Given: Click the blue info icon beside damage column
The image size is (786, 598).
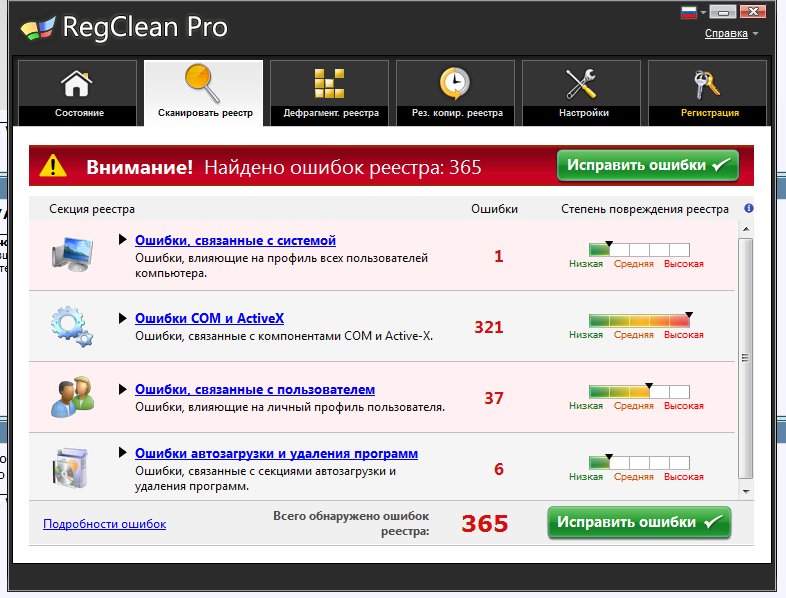Looking at the screenshot, I should (749, 208).
